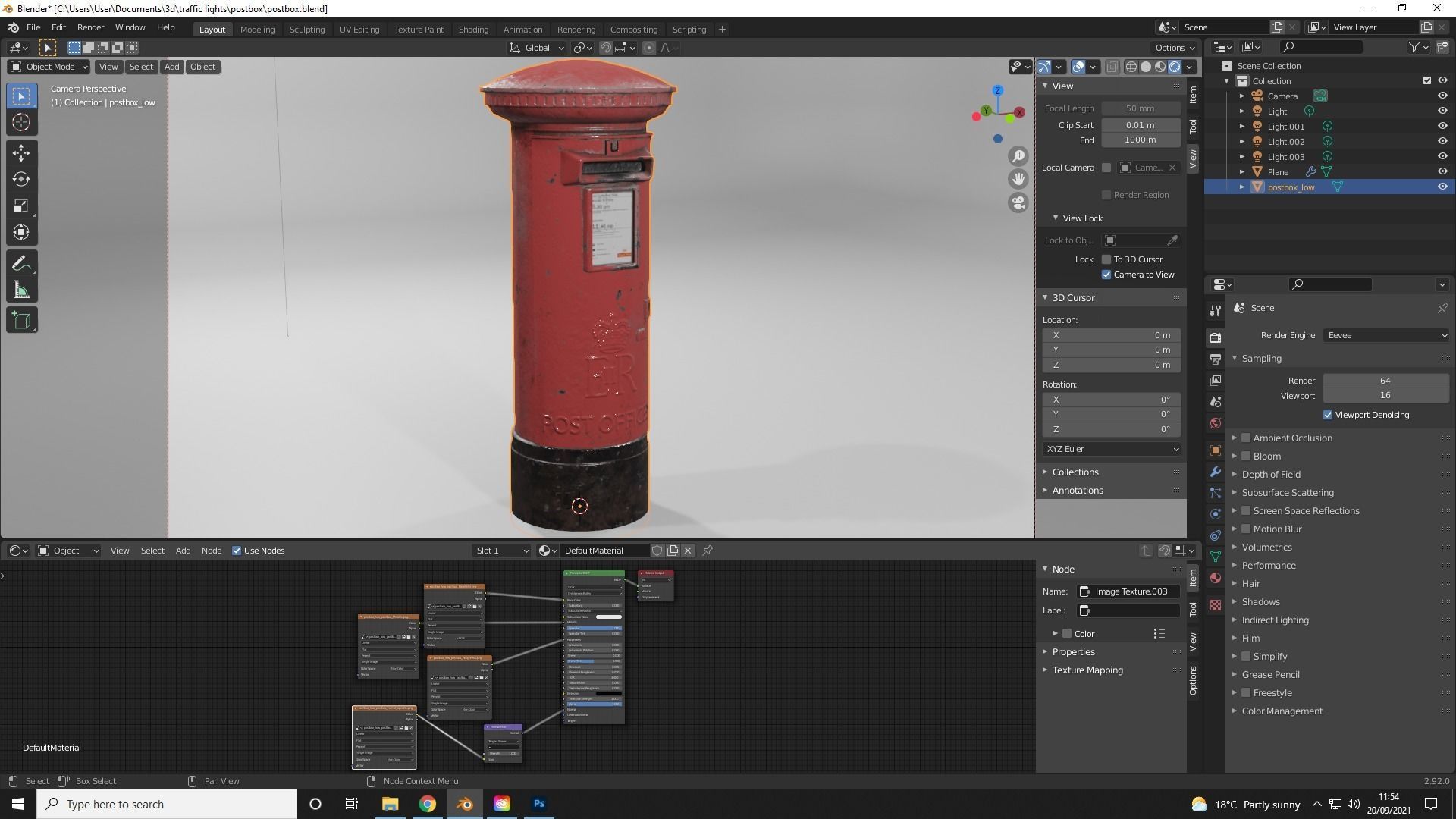Toggle the Use Nodes checkbox
Viewport: 1456px width, 819px height.
(x=237, y=551)
